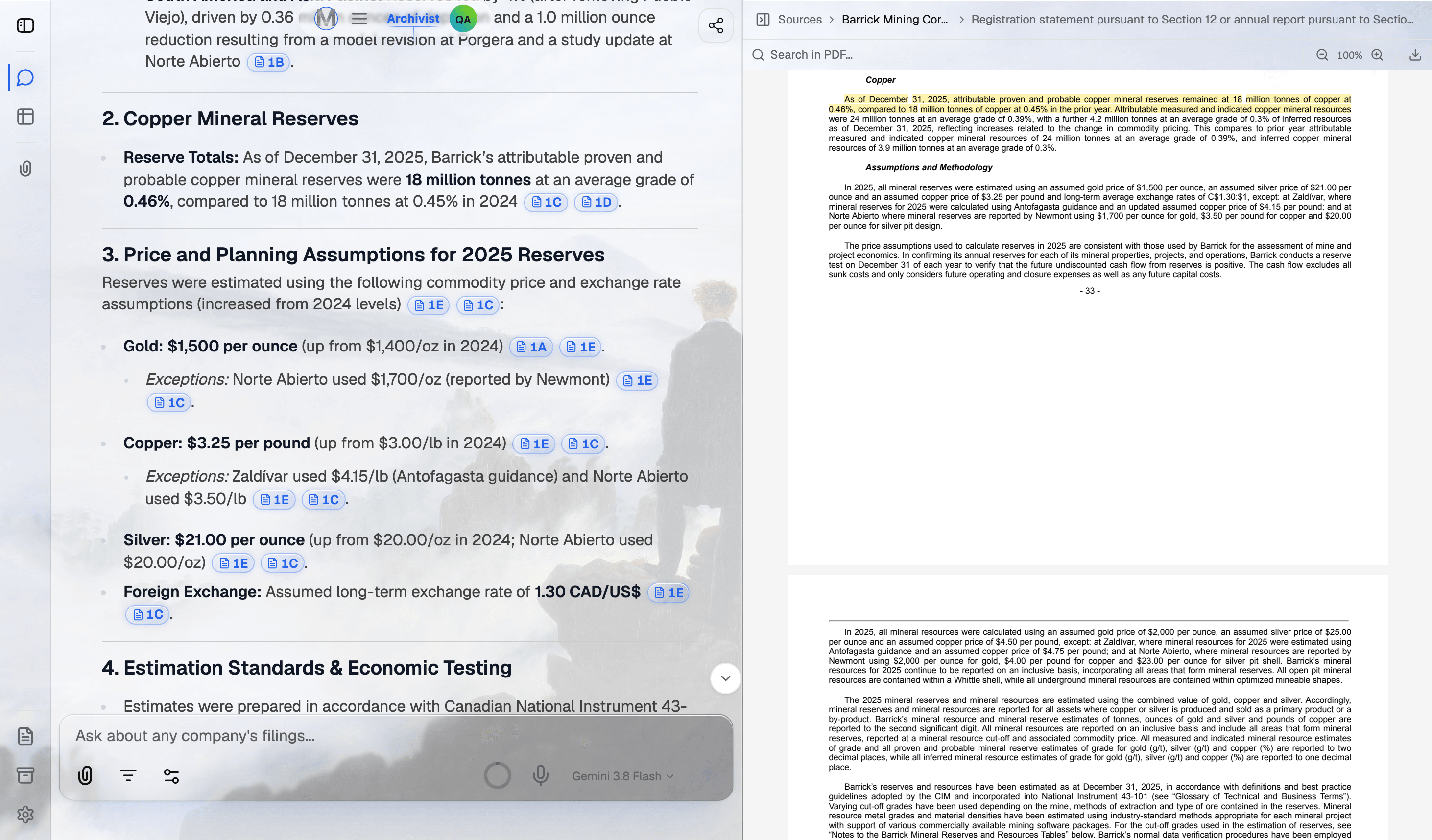Open citation 1A next to Gold price
This screenshot has width=1432, height=840.
click(531, 347)
